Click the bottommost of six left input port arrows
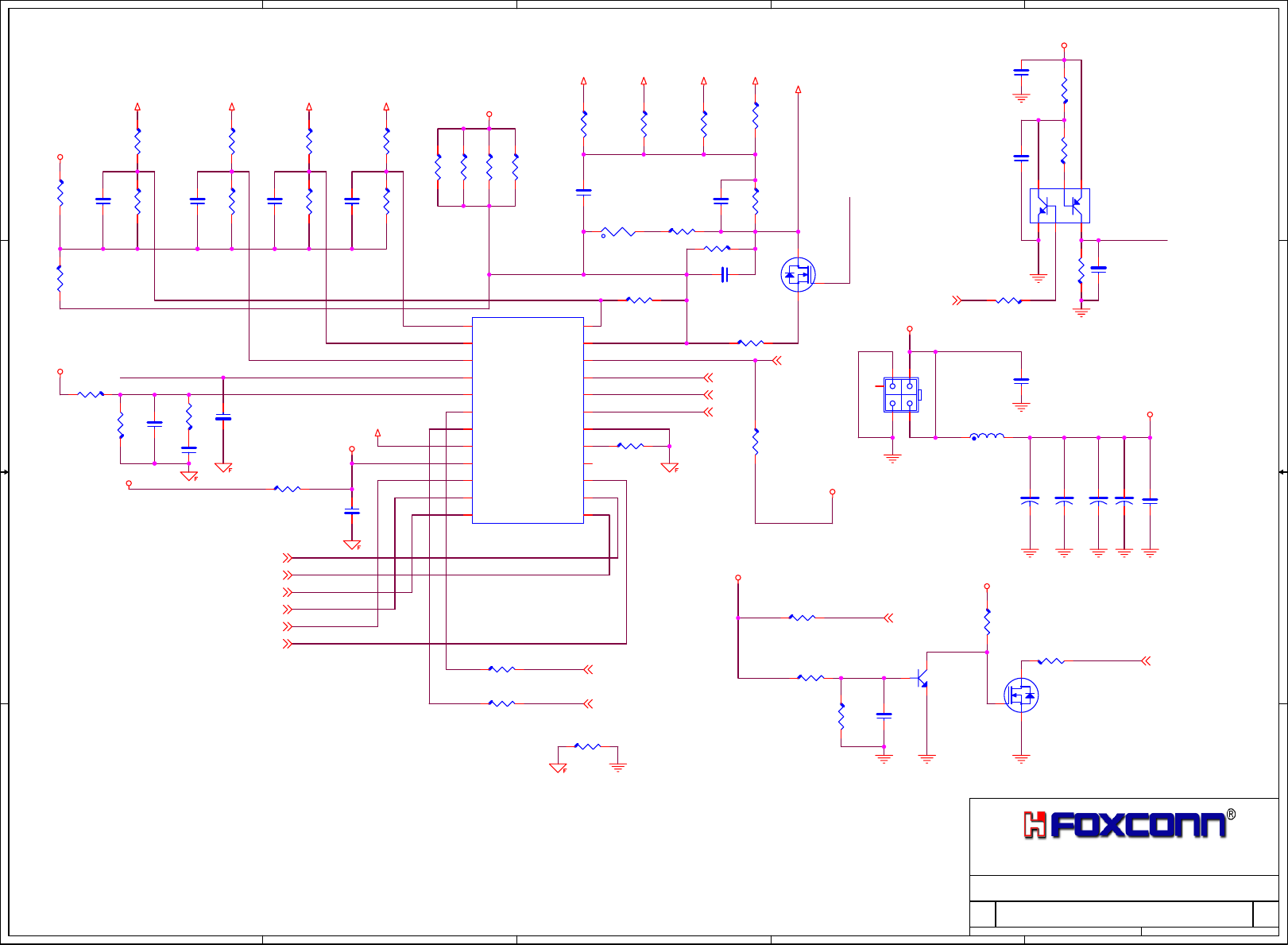 click(x=288, y=644)
